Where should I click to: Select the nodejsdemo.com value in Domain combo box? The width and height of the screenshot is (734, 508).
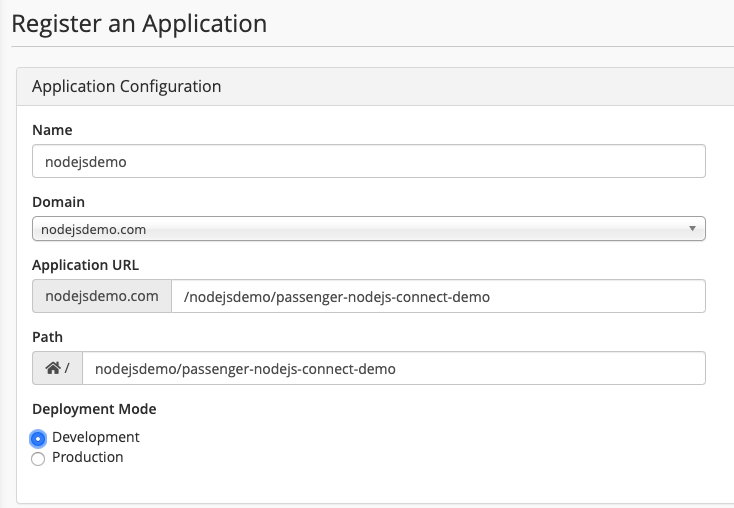coord(94,229)
